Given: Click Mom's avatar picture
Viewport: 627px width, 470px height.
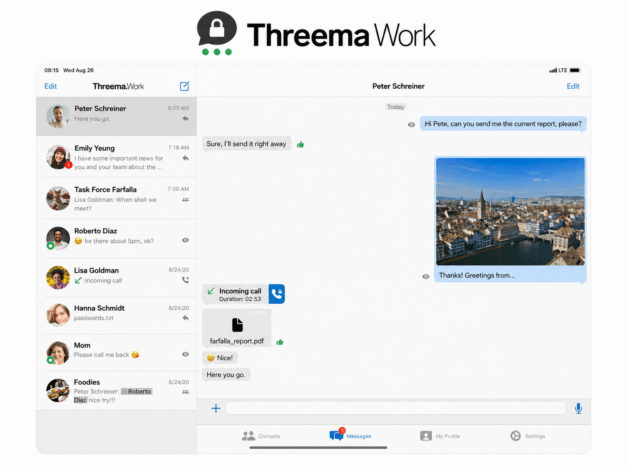Looking at the screenshot, I should pos(58,352).
